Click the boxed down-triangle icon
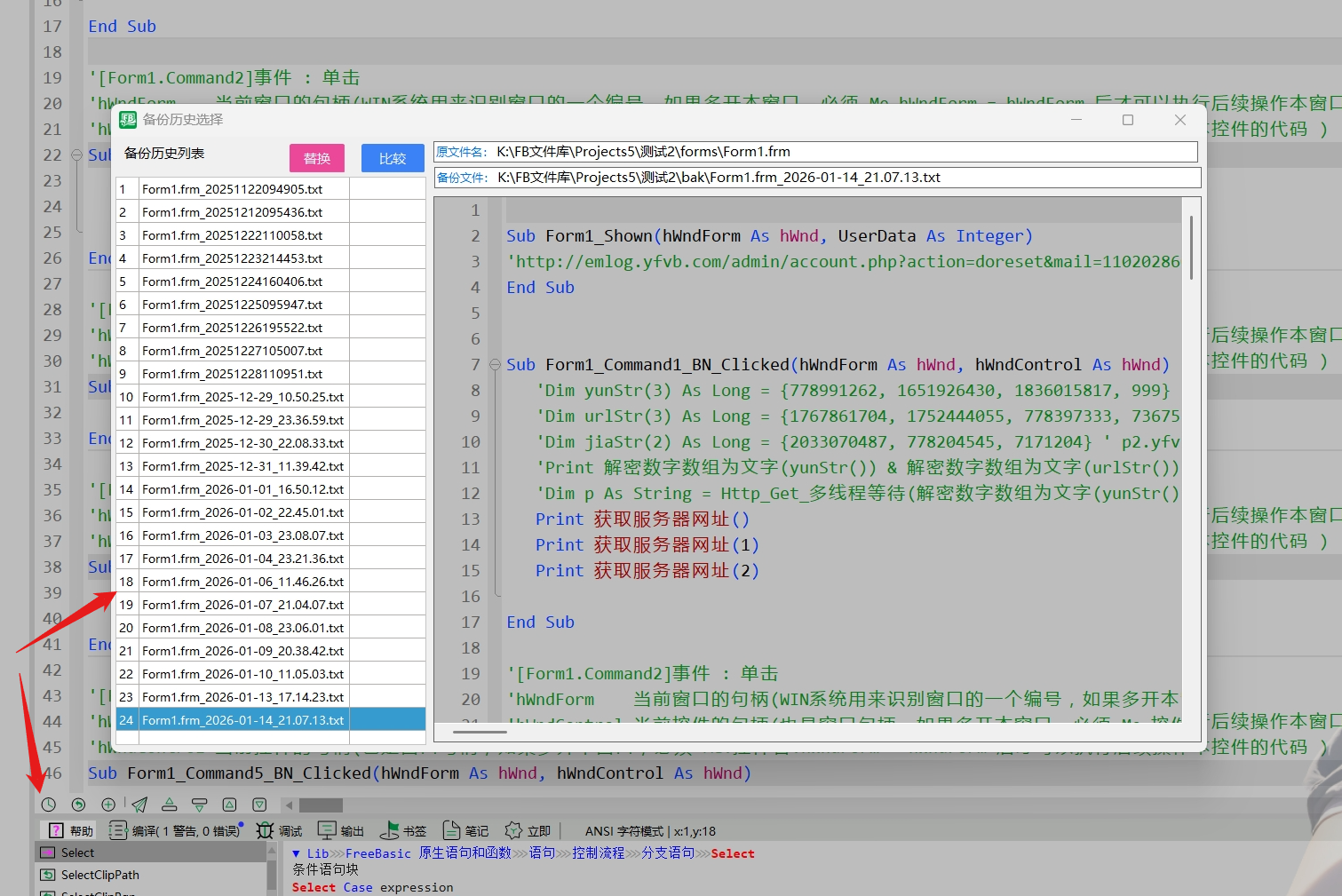The width and height of the screenshot is (1342, 896). pos(259,805)
